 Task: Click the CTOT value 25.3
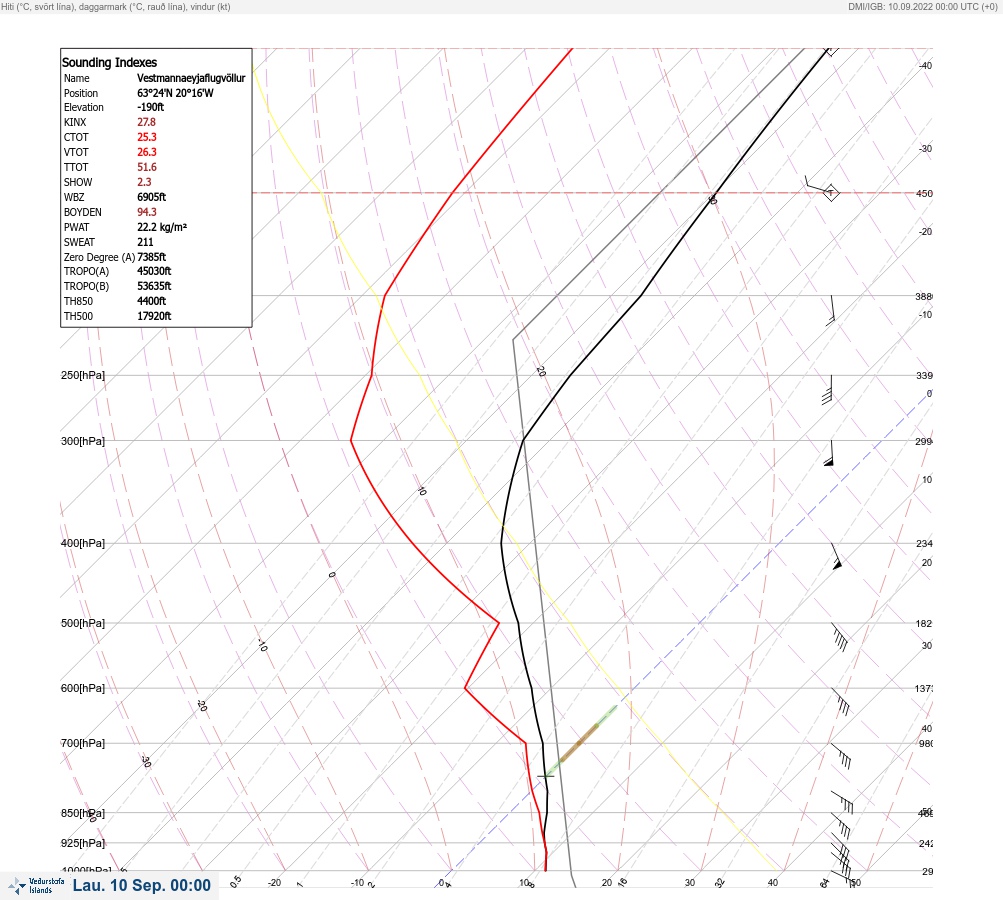[146, 137]
